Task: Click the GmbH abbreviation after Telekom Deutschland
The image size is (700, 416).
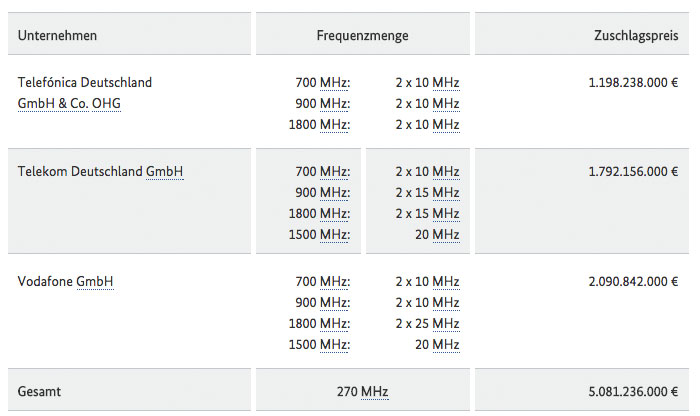Action: [x=164, y=171]
